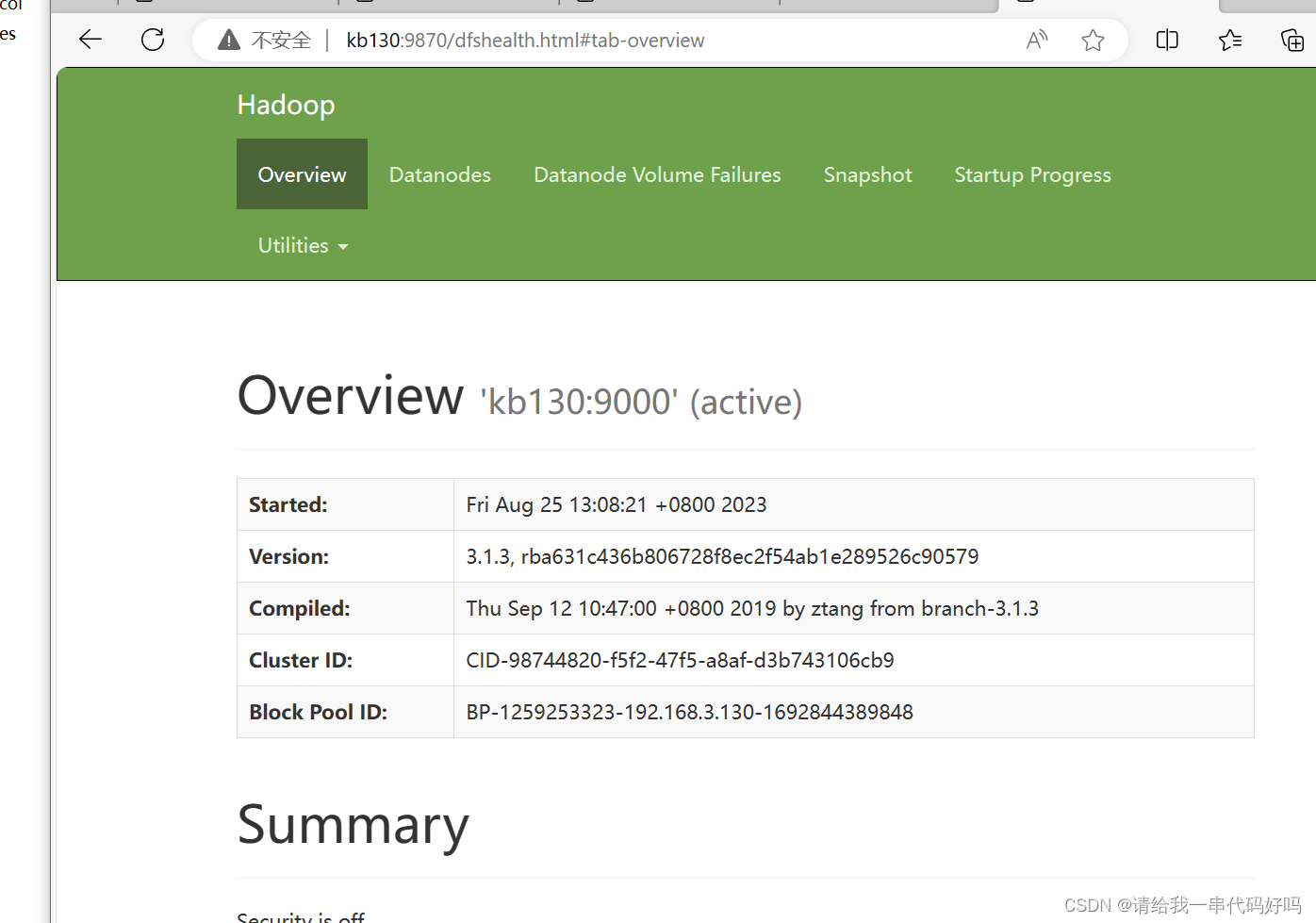This screenshot has height=923, width=1316.
Task: Open the favorites list icon
Action: pyautogui.click(x=1230, y=40)
